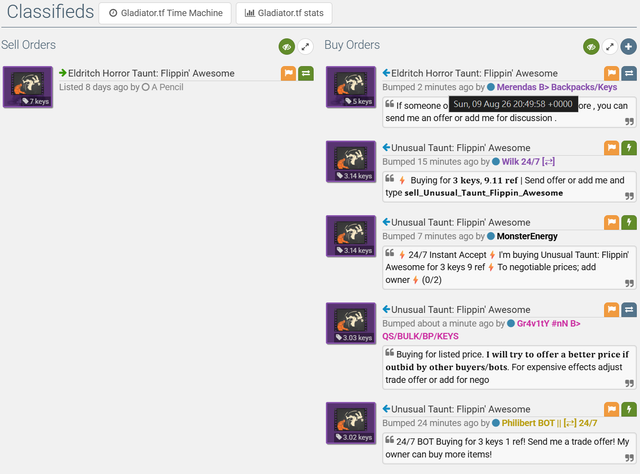Open Gladiator.tf stats

tap(284, 13)
